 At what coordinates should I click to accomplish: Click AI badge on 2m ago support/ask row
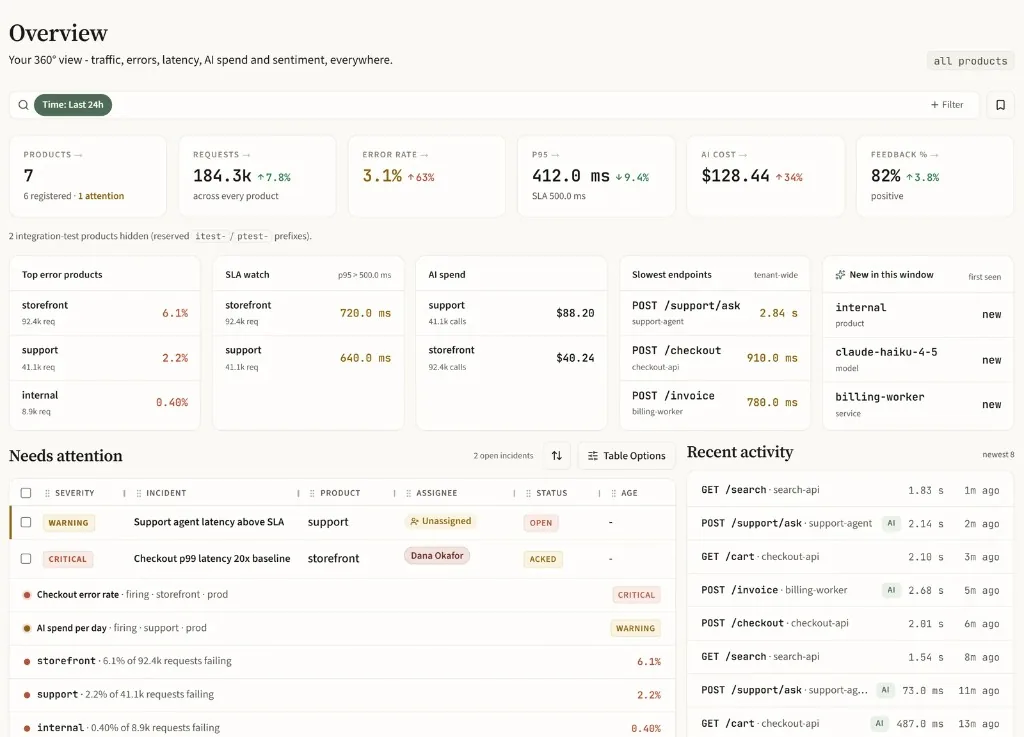pos(891,524)
